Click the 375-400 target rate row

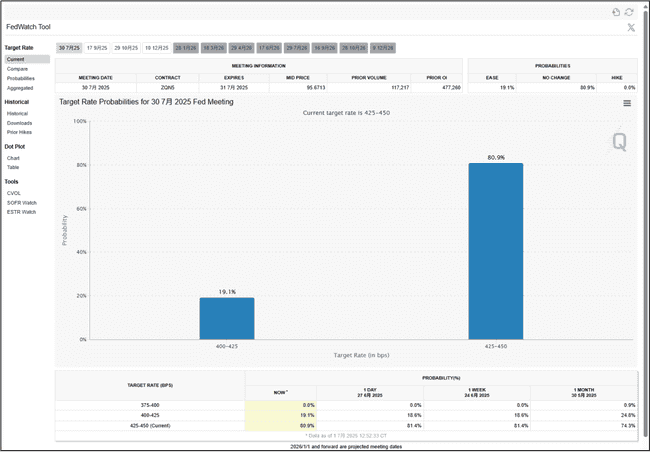click(x=347, y=405)
